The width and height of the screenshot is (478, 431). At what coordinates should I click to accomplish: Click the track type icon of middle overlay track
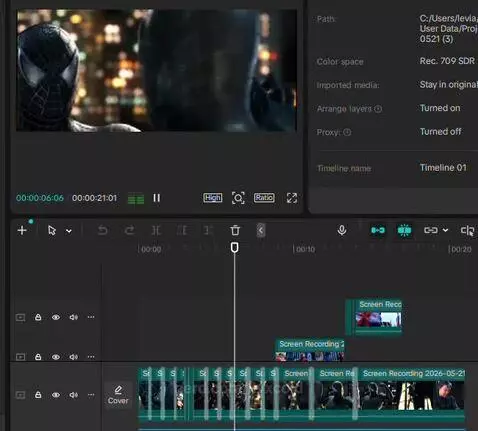point(20,357)
